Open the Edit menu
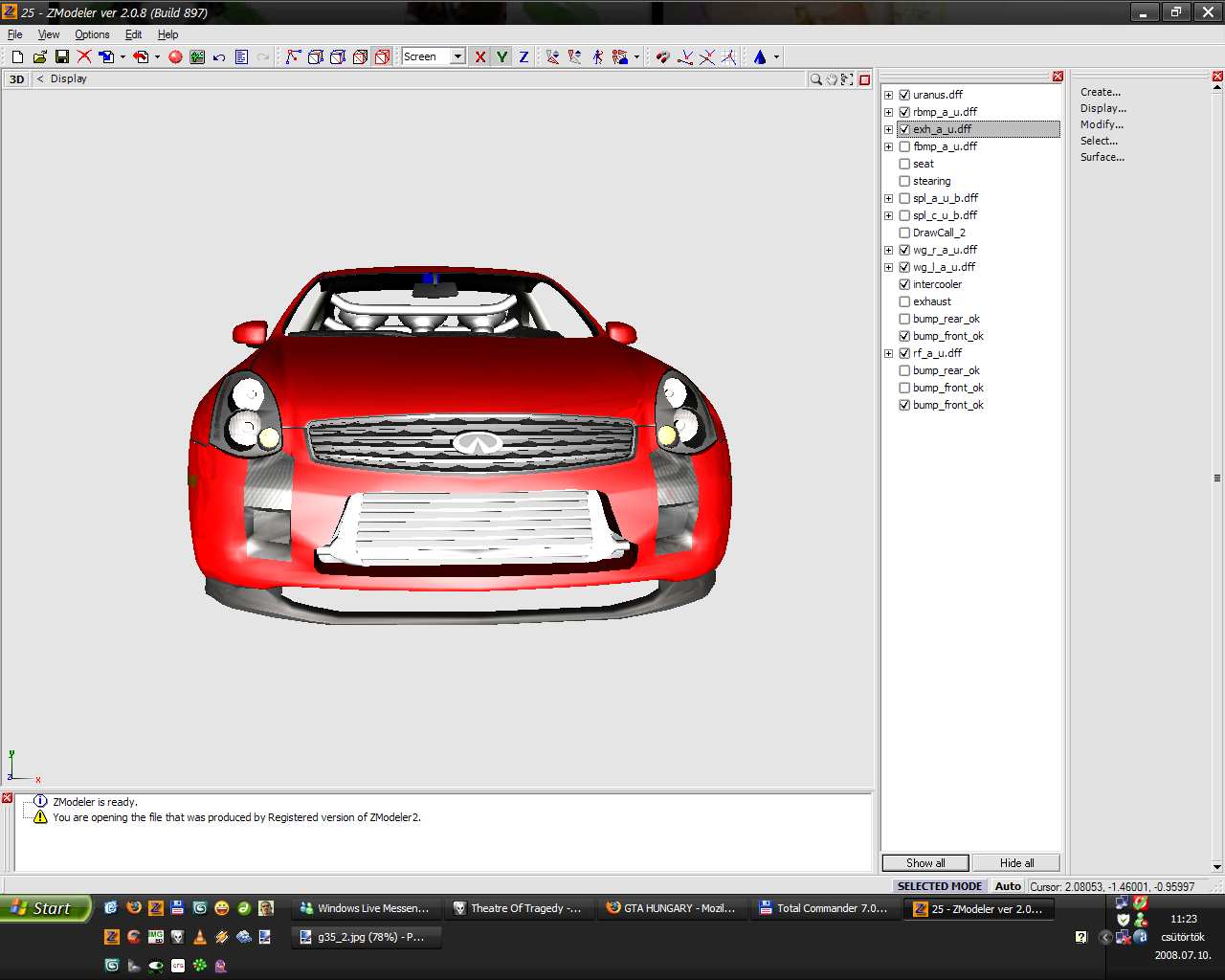1225x980 pixels. pos(133,34)
